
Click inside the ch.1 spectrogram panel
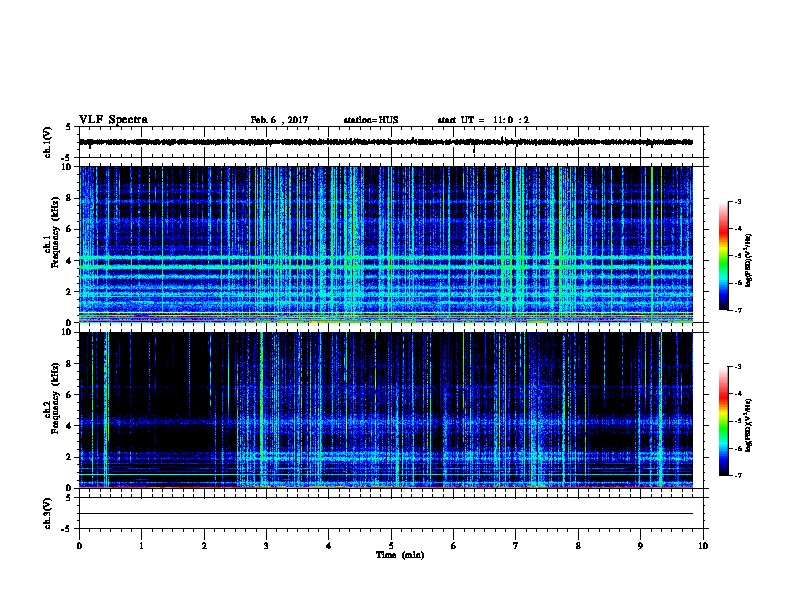pyautogui.click(x=386, y=244)
